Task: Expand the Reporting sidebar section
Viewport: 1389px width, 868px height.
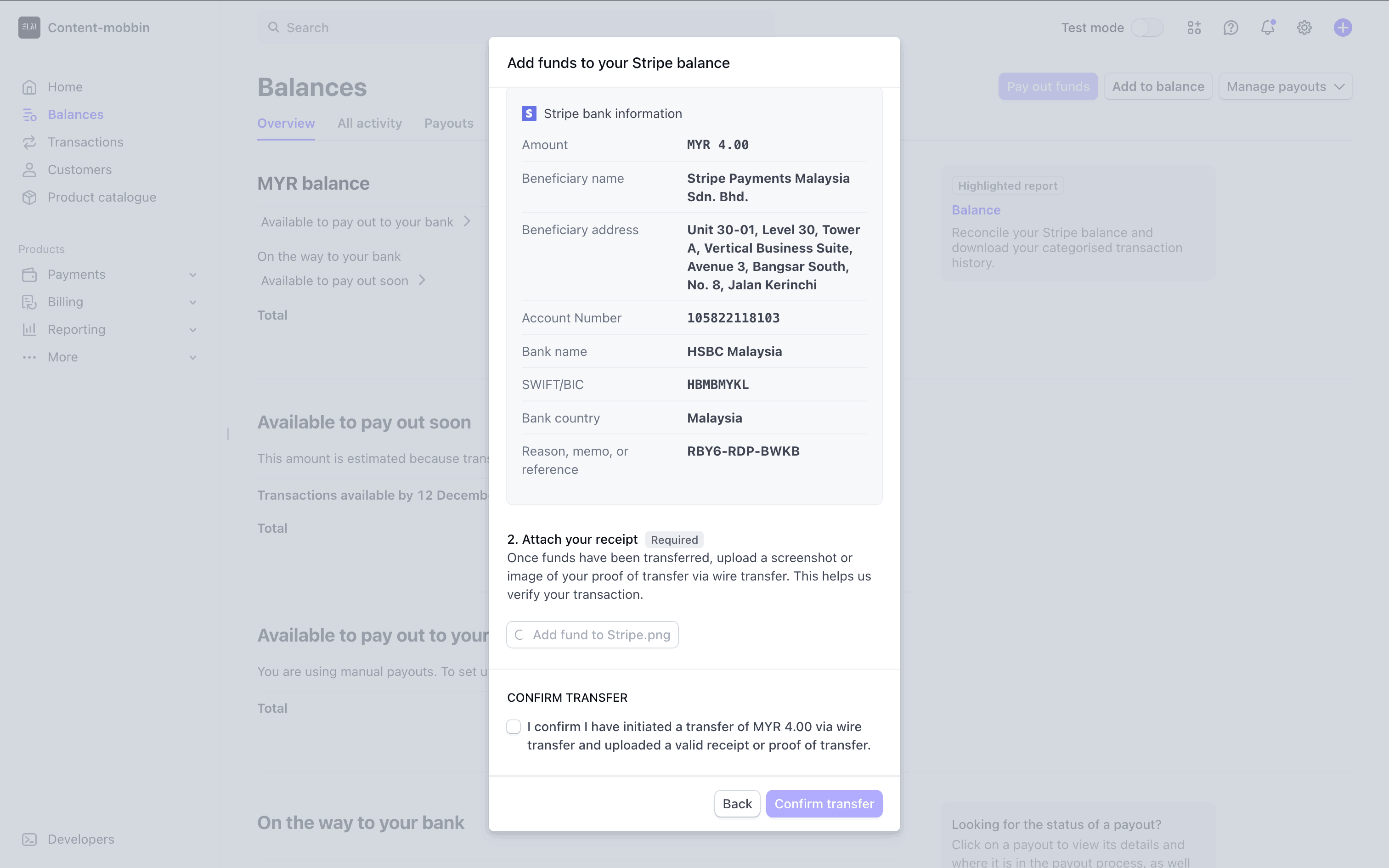Action: coord(193,330)
